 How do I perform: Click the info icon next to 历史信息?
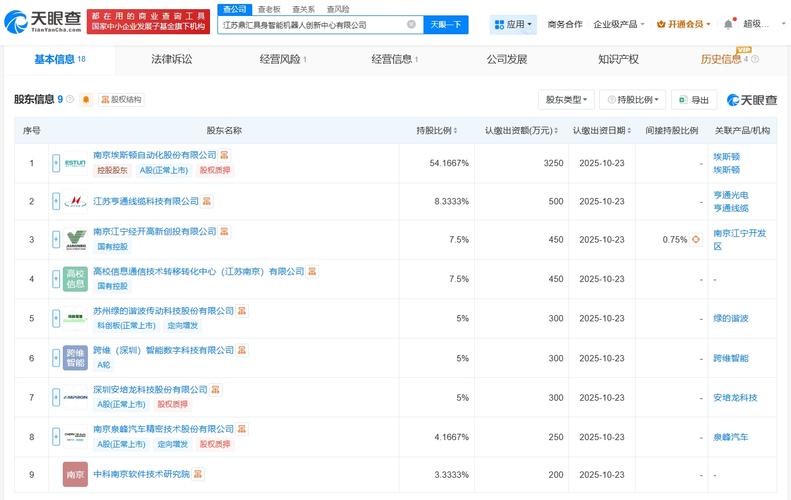point(755,59)
